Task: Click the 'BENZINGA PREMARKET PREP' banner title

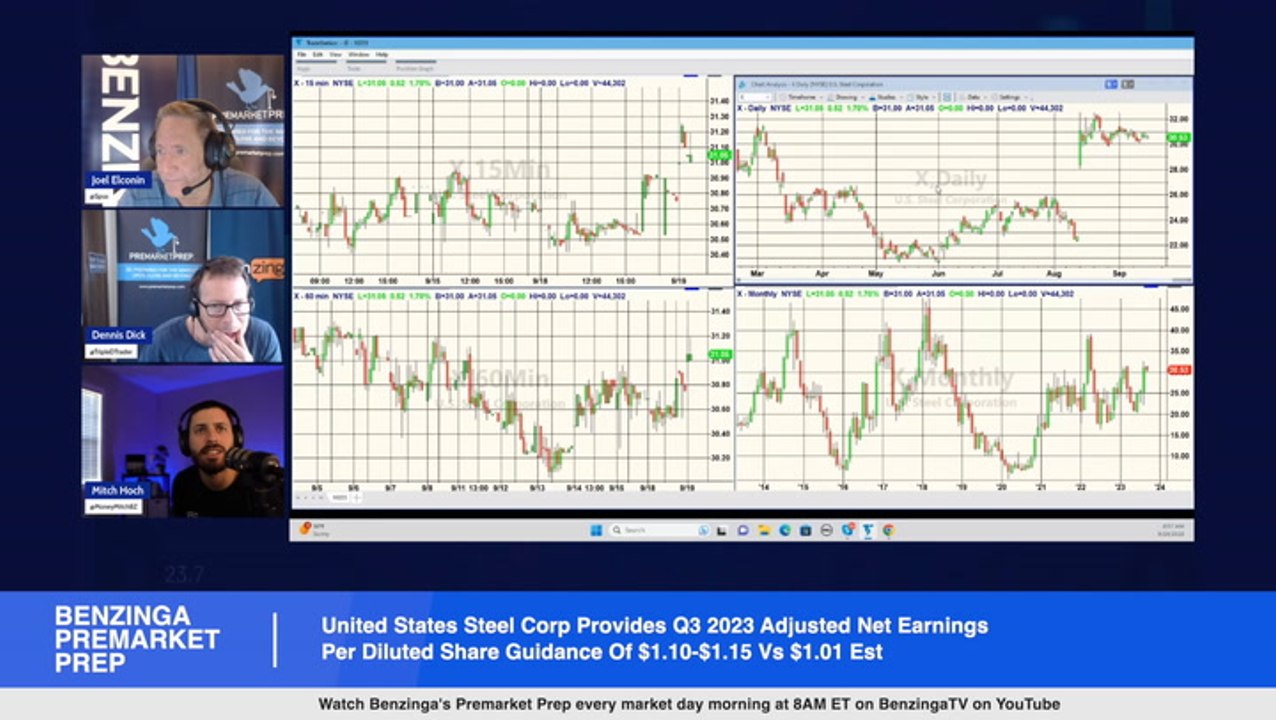Action: click(137, 639)
